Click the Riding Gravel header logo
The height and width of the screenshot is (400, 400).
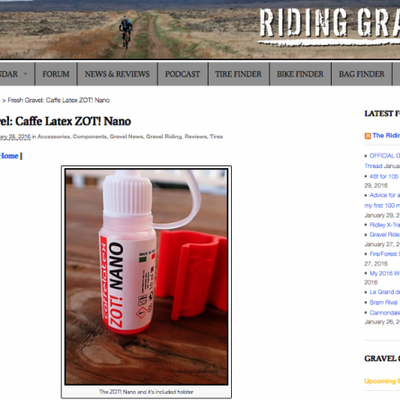[x=329, y=25]
